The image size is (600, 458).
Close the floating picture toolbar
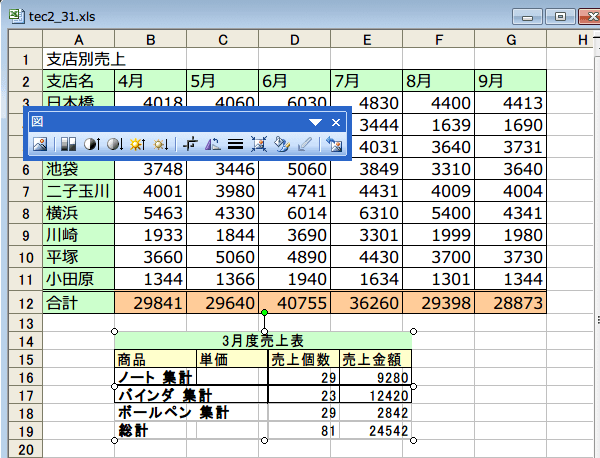(336, 122)
